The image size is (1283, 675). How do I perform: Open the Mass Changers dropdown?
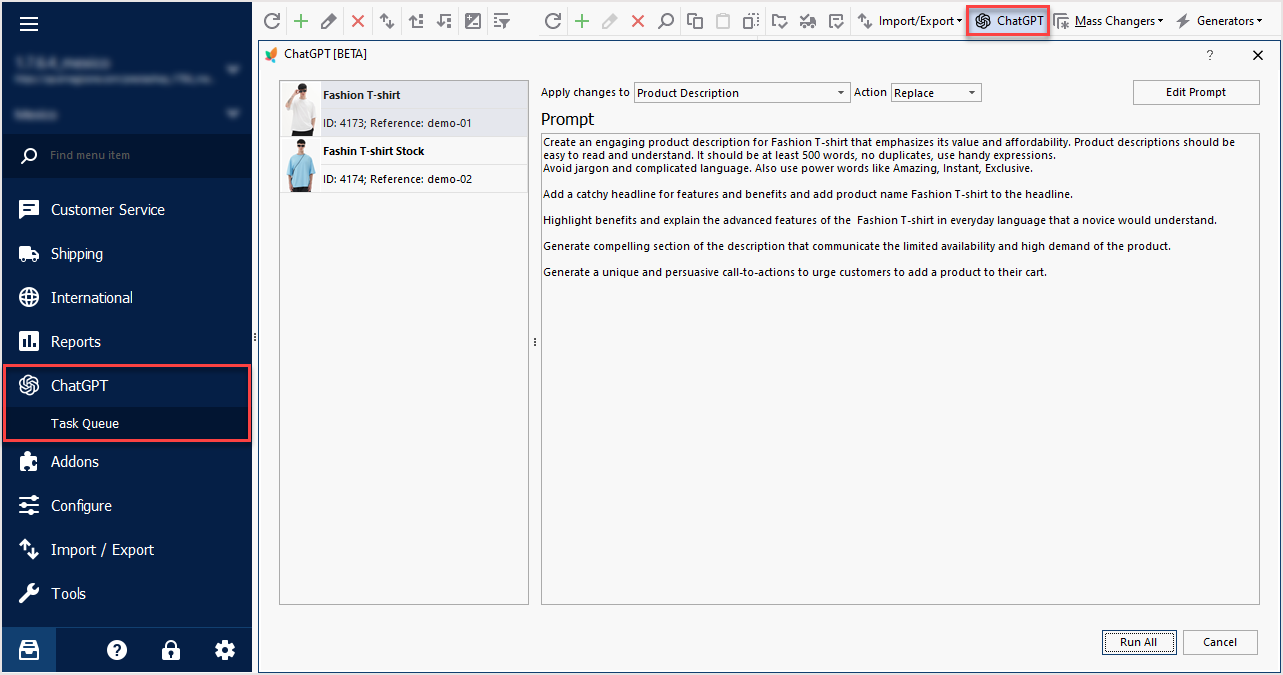(1108, 21)
